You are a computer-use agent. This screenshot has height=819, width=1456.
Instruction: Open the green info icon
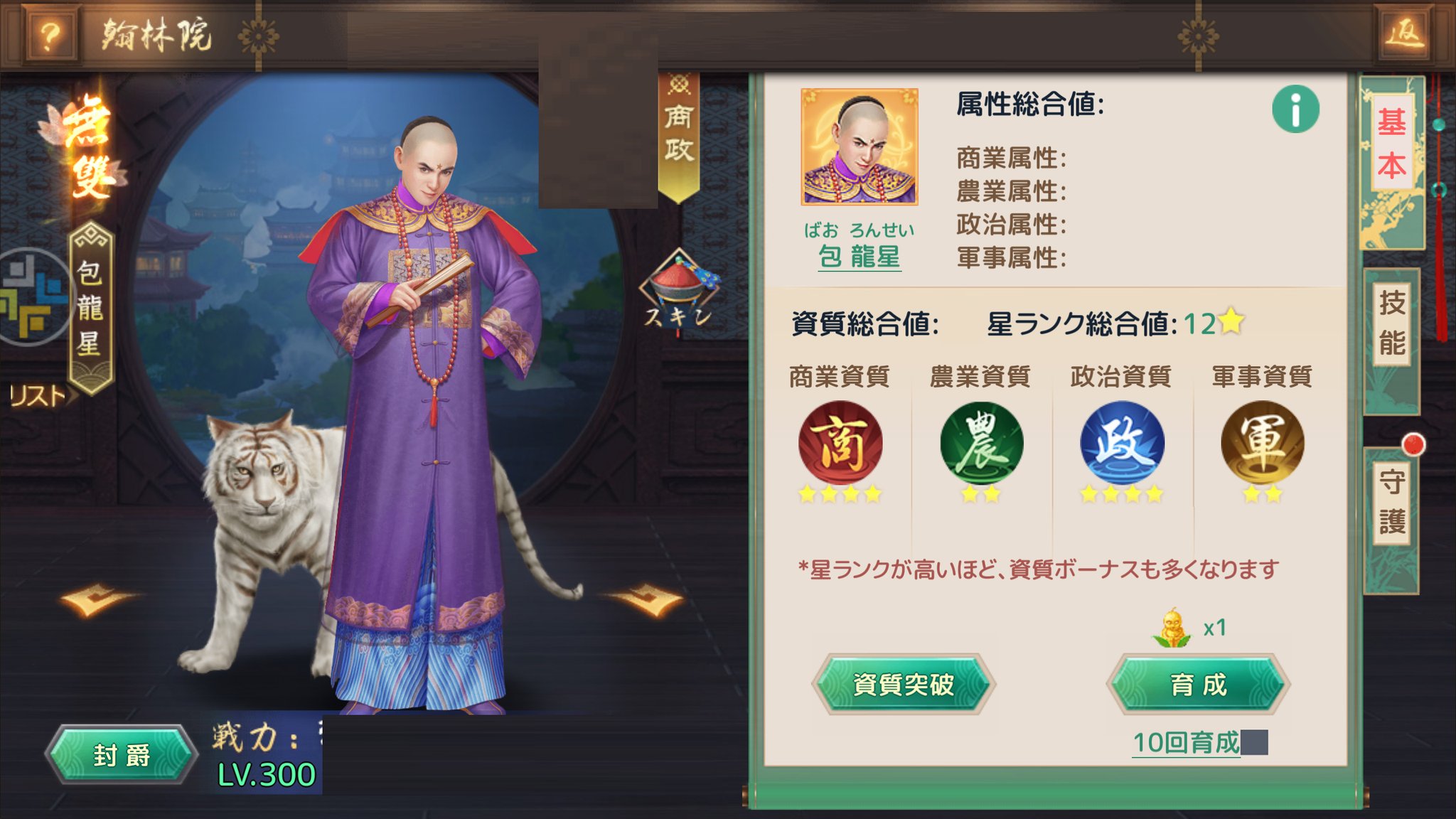coord(1295,109)
